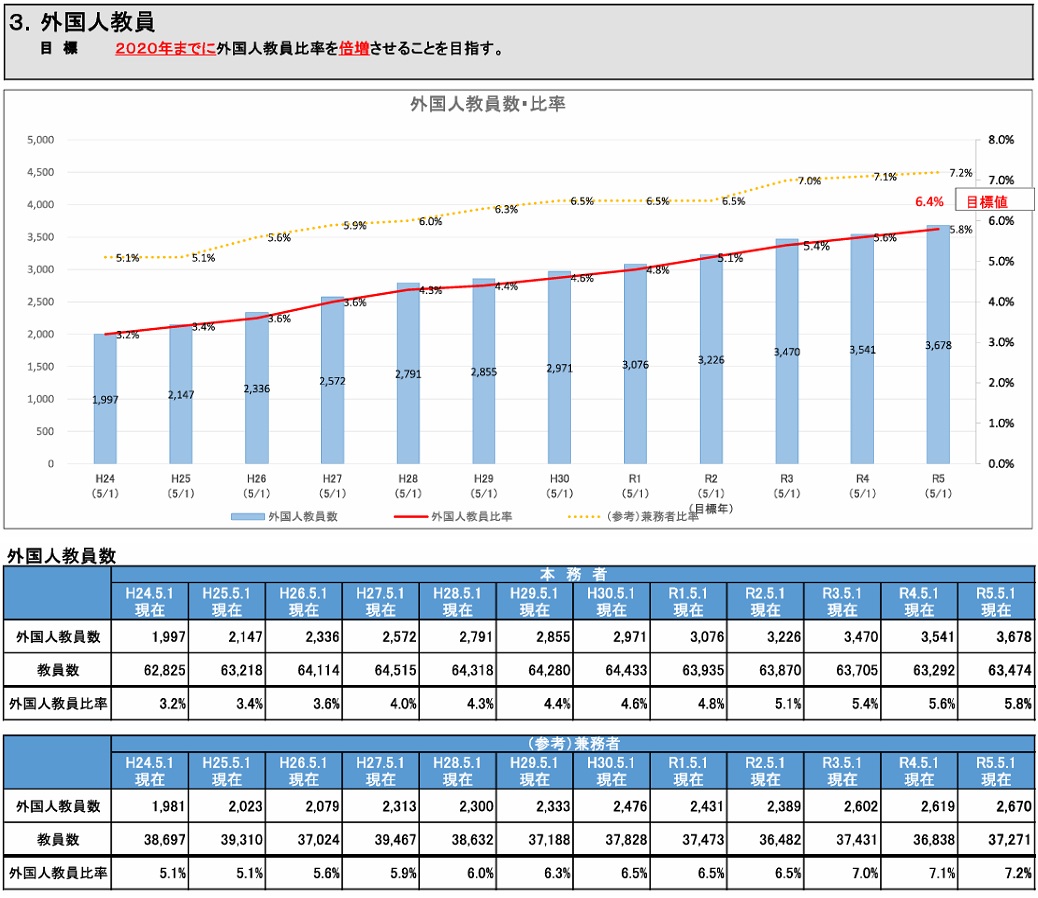
Task: Select the cell showing 64,433
Action: click(x=611, y=670)
